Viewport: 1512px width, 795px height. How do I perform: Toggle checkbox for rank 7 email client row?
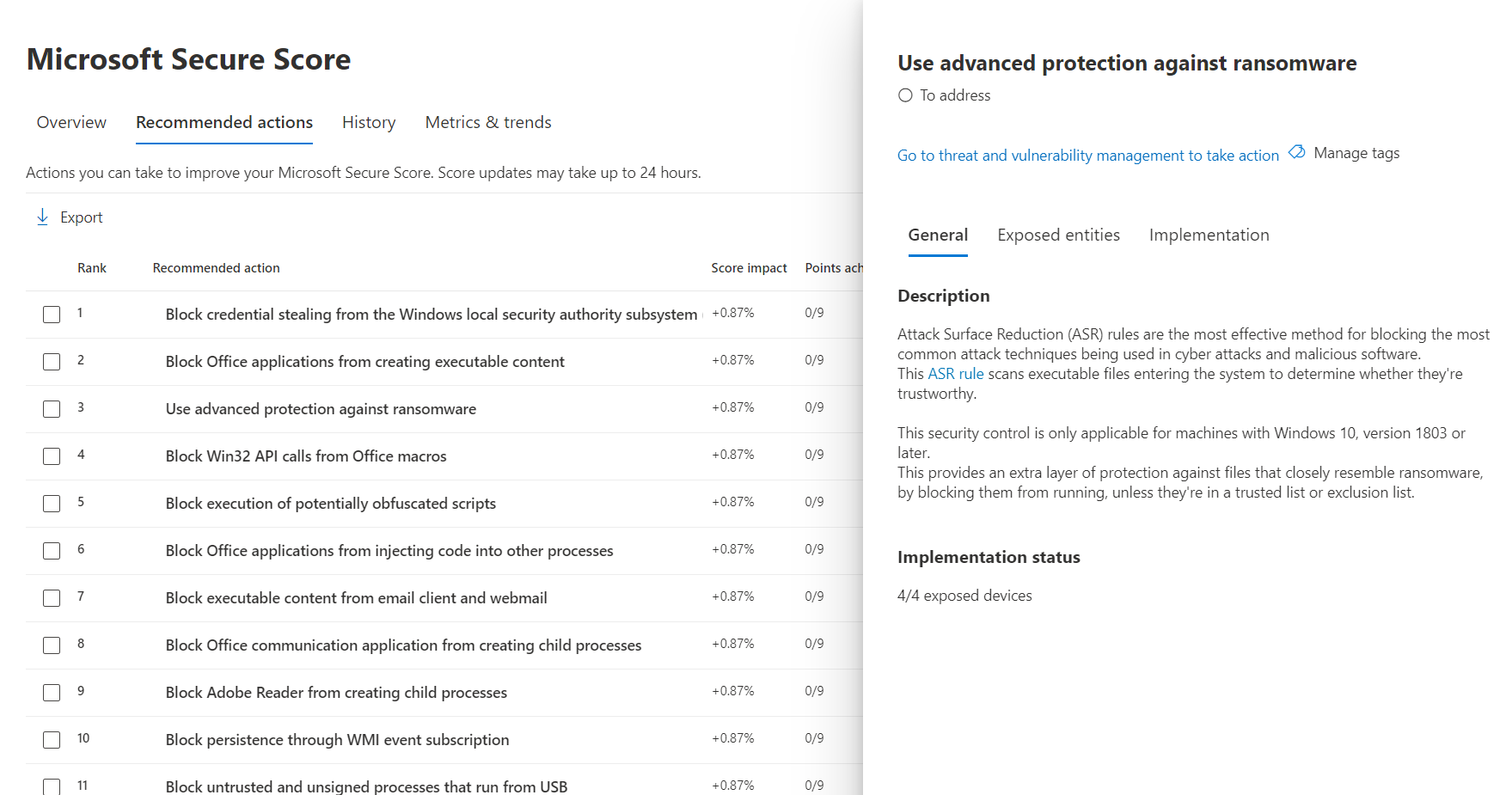[52, 598]
